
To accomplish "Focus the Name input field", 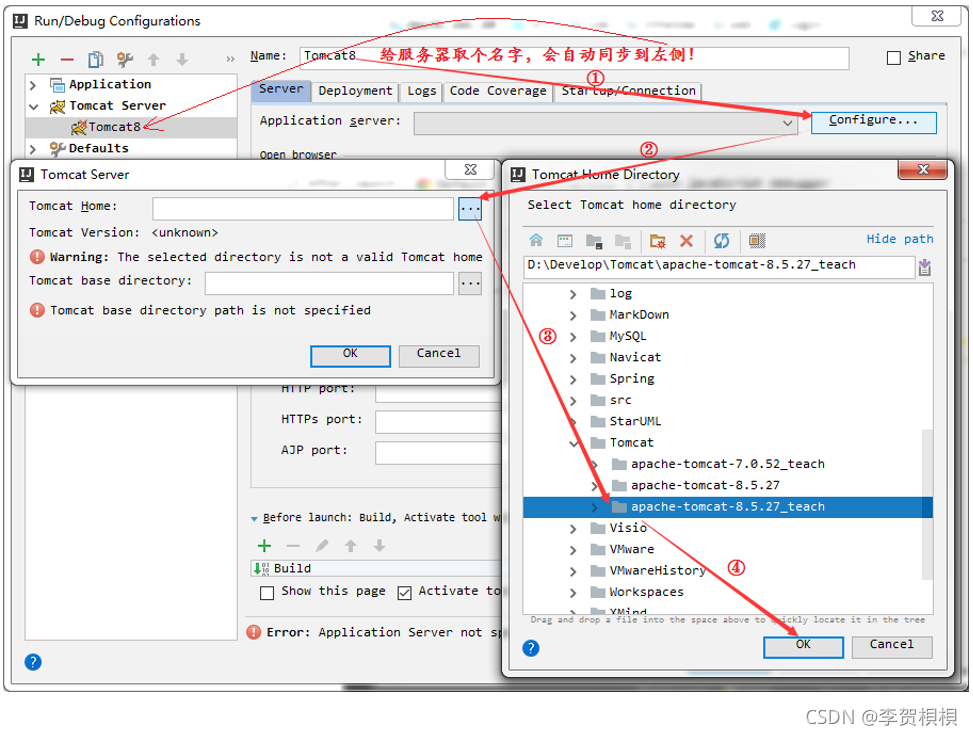I will tap(574, 58).
